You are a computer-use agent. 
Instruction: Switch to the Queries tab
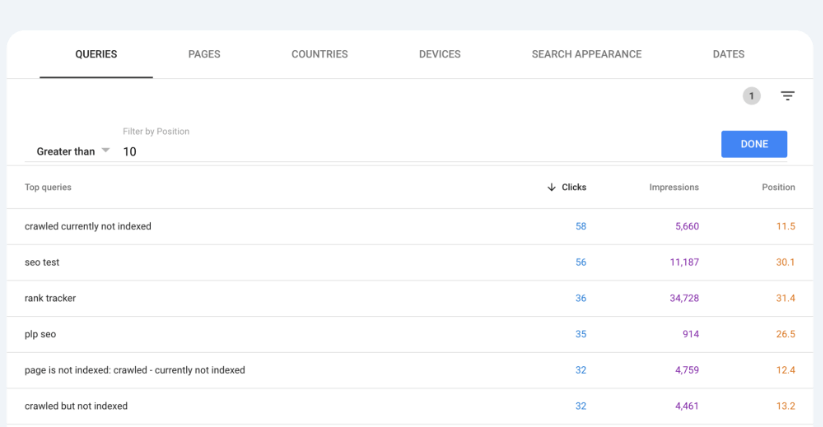tap(96, 54)
